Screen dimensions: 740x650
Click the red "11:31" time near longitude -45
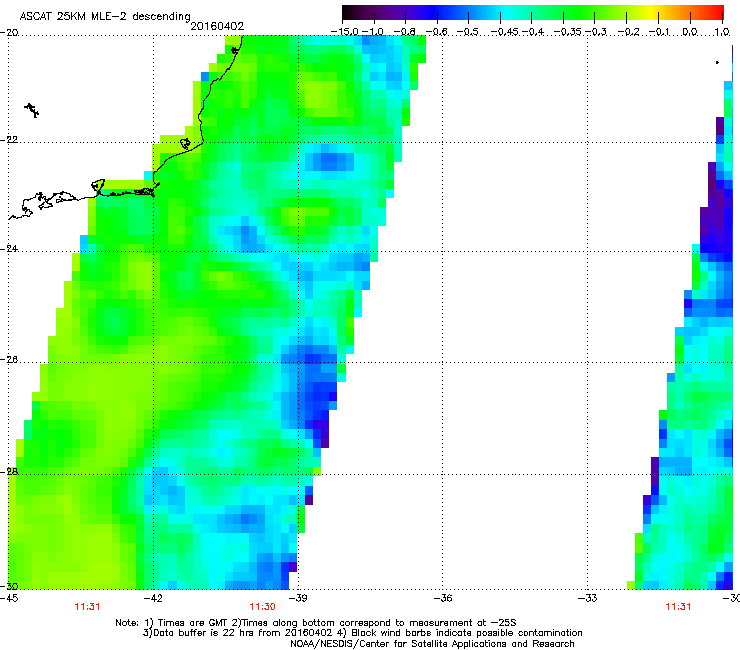[87, 607]
